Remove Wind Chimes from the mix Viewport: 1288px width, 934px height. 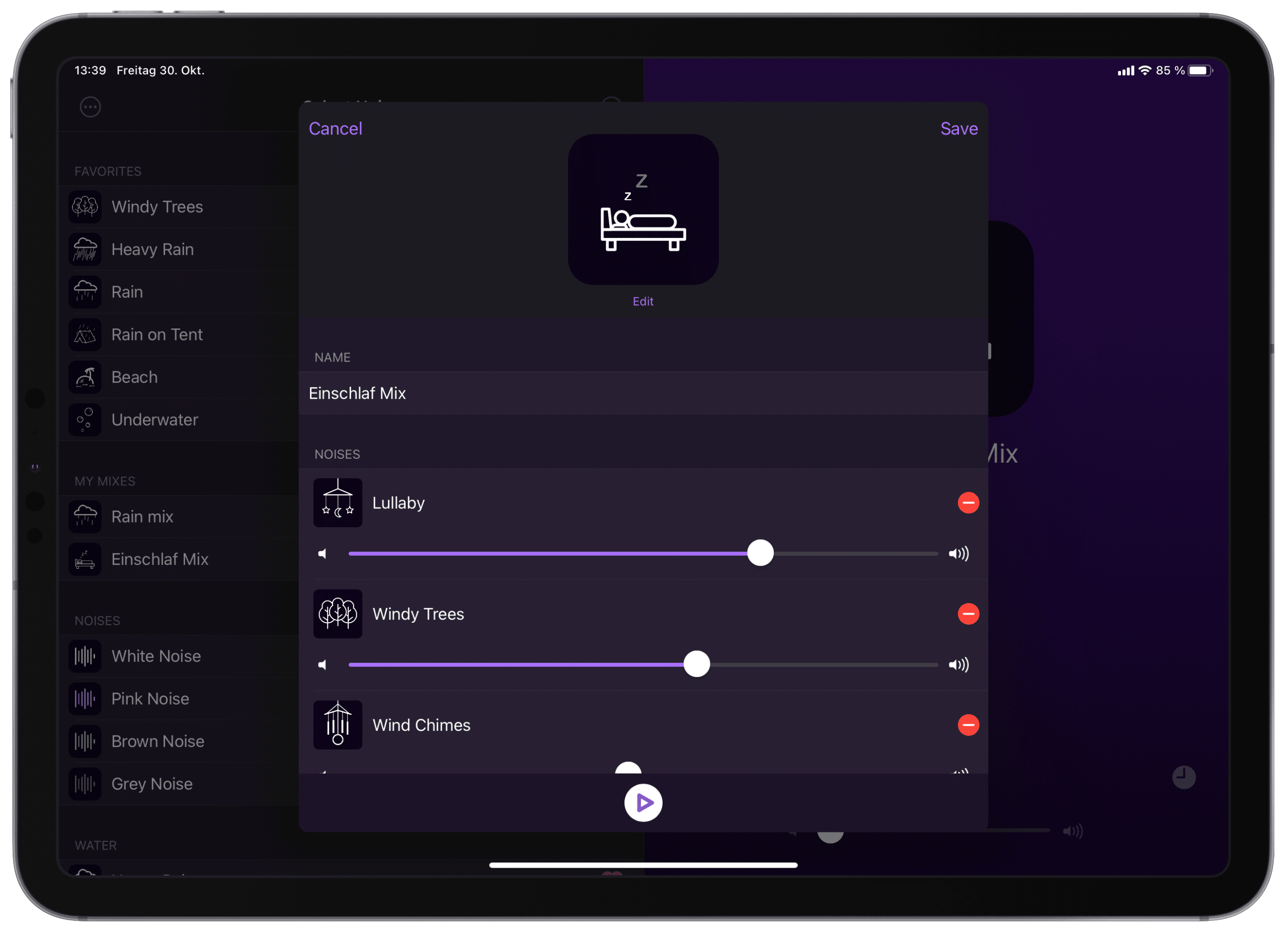pyautogui.click(x=968, y=723)
